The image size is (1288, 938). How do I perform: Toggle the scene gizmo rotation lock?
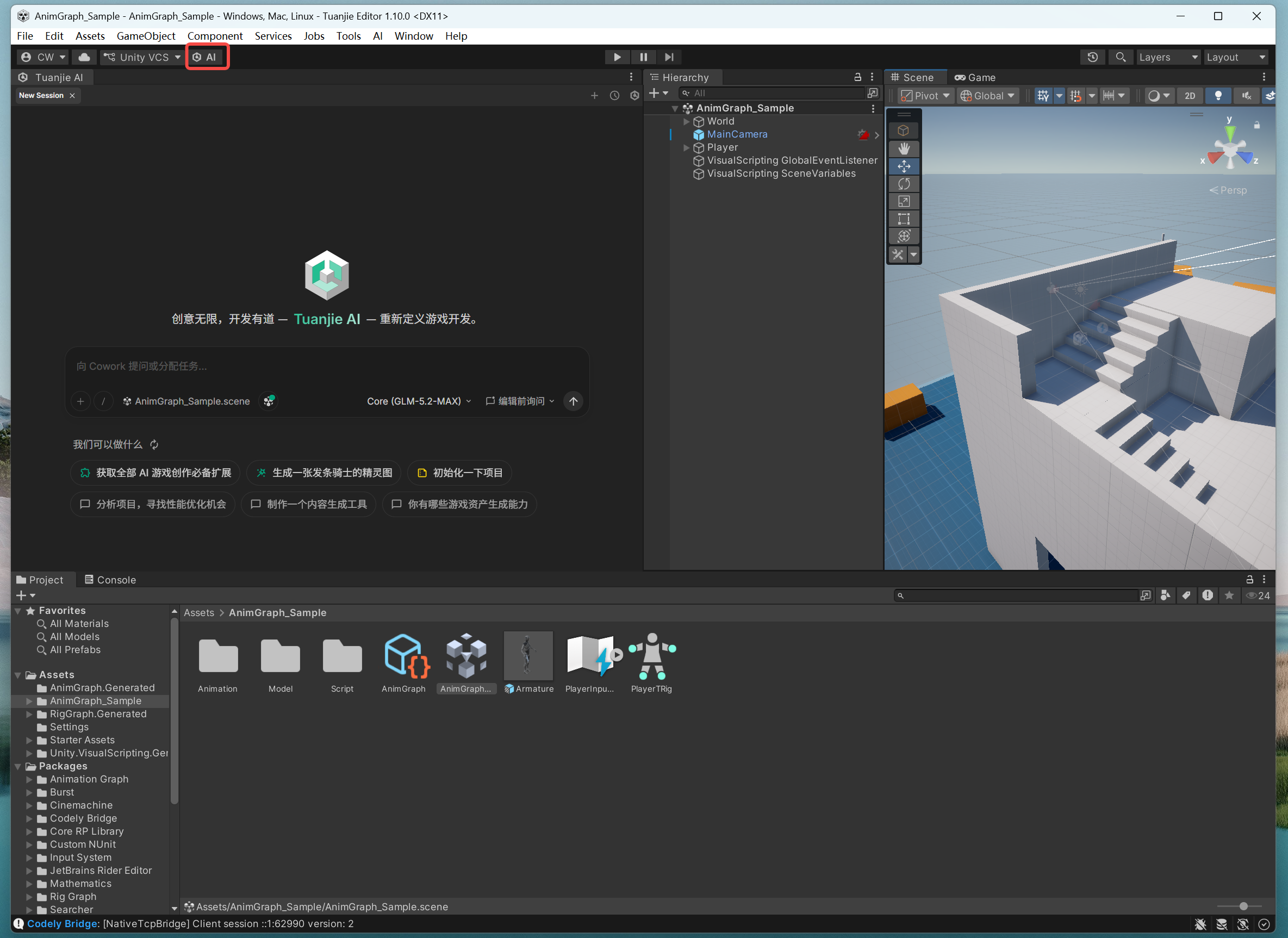[x=1257, y=125]
